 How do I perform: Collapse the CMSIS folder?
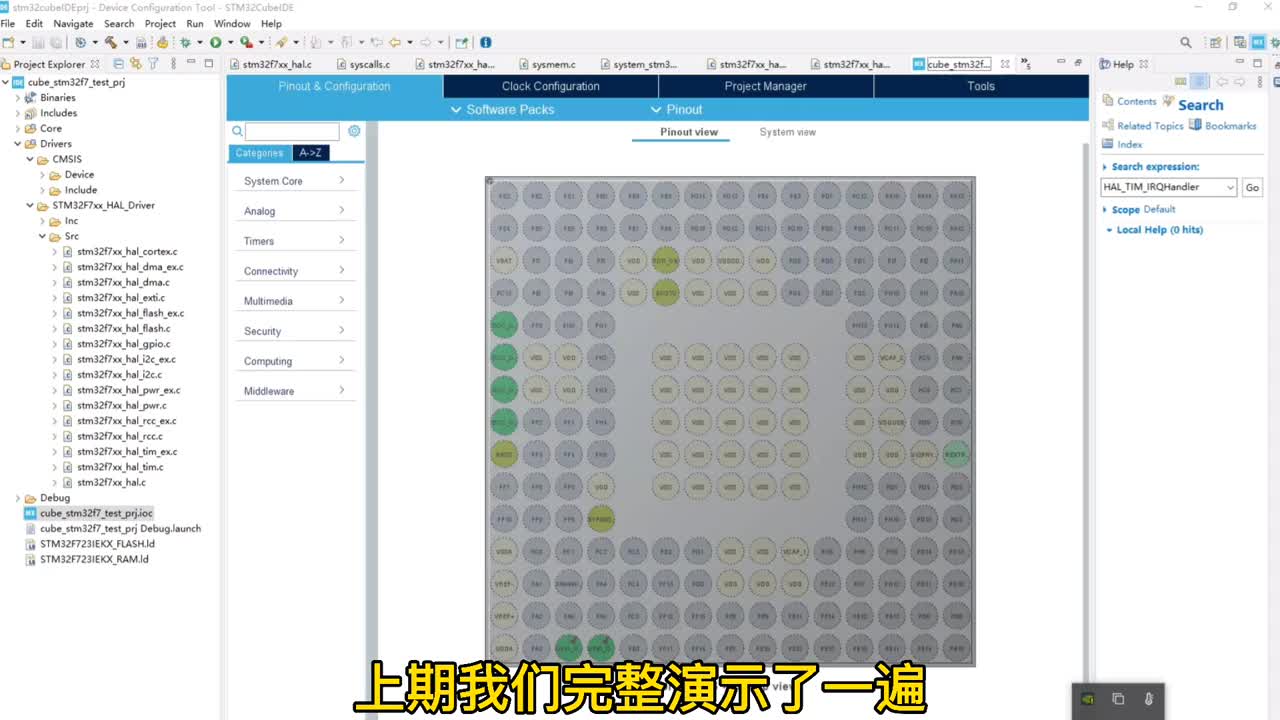[30, 159]
